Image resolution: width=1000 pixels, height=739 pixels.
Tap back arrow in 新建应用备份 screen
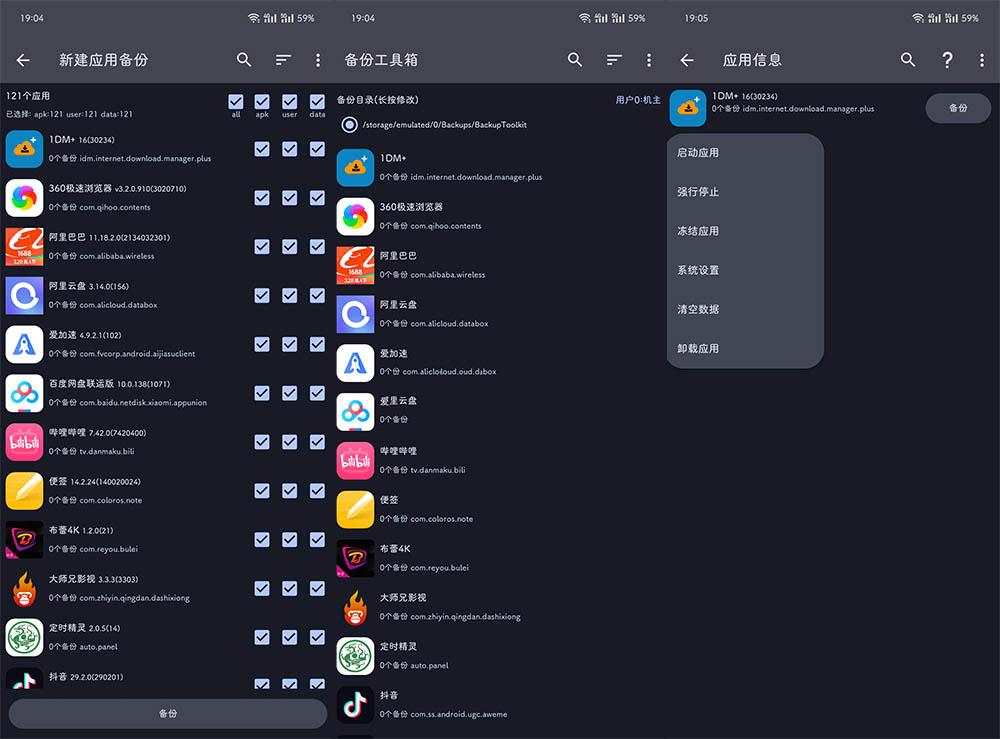(23, 60)
